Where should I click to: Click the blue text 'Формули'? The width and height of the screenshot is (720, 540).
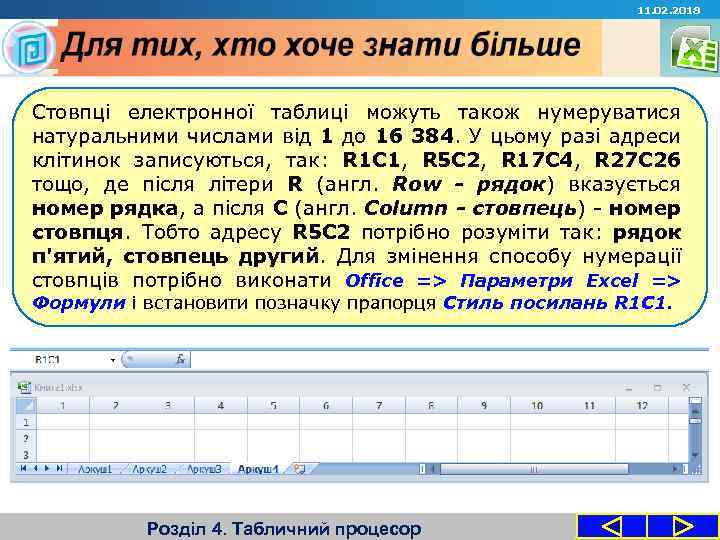tap(79, 303)
